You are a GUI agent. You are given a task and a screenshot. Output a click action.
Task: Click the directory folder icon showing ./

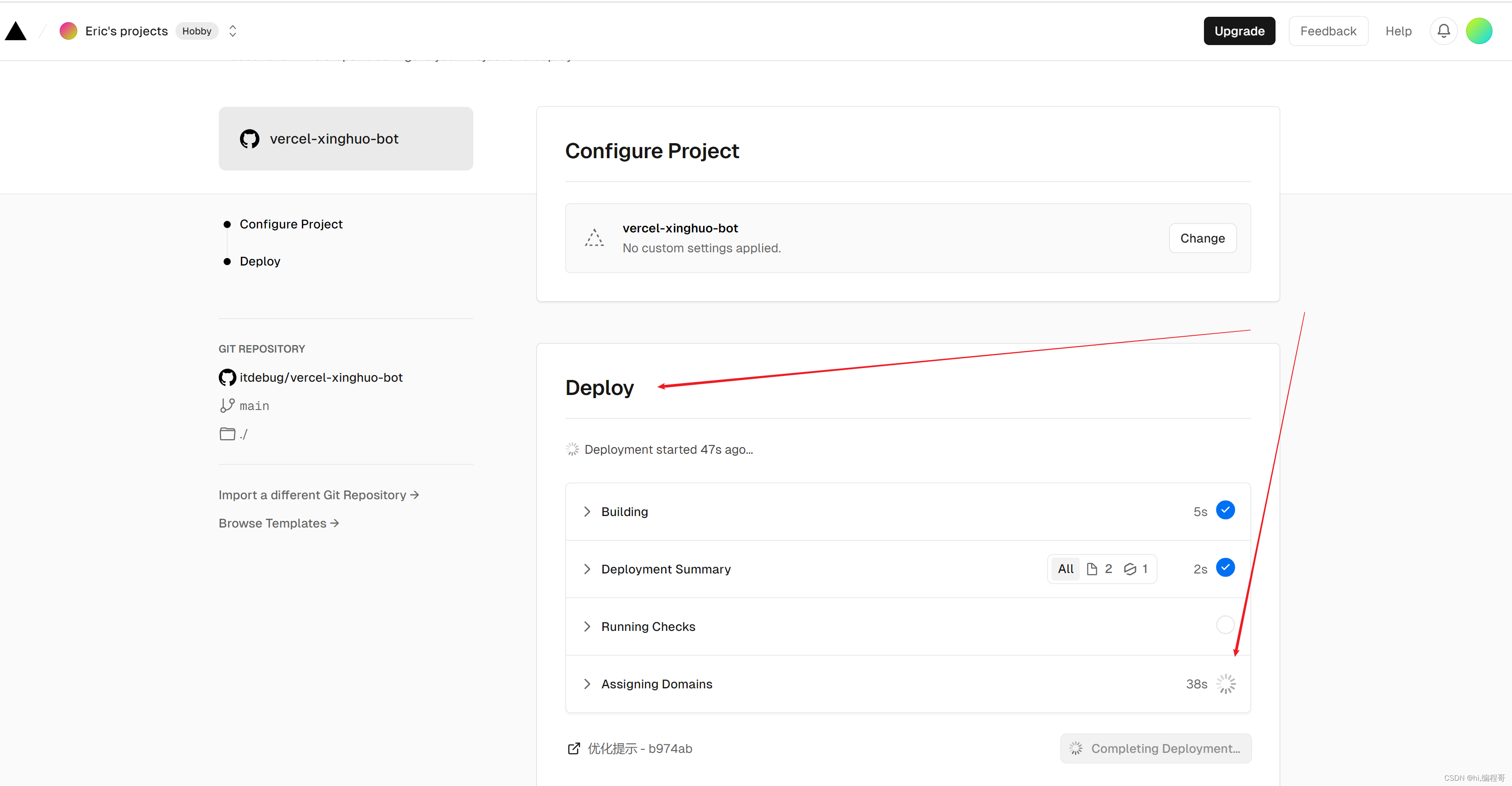pyautogui.click(x=227, y=433)
